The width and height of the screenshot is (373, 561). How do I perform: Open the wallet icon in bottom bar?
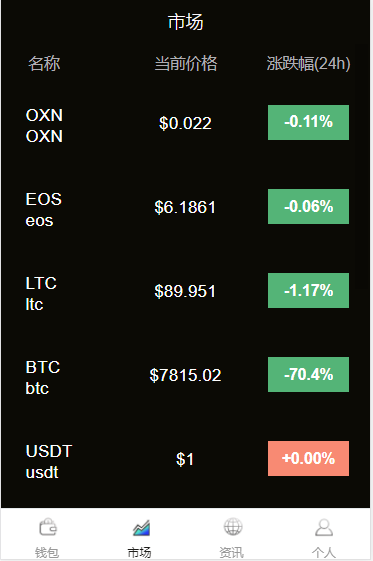48,527
